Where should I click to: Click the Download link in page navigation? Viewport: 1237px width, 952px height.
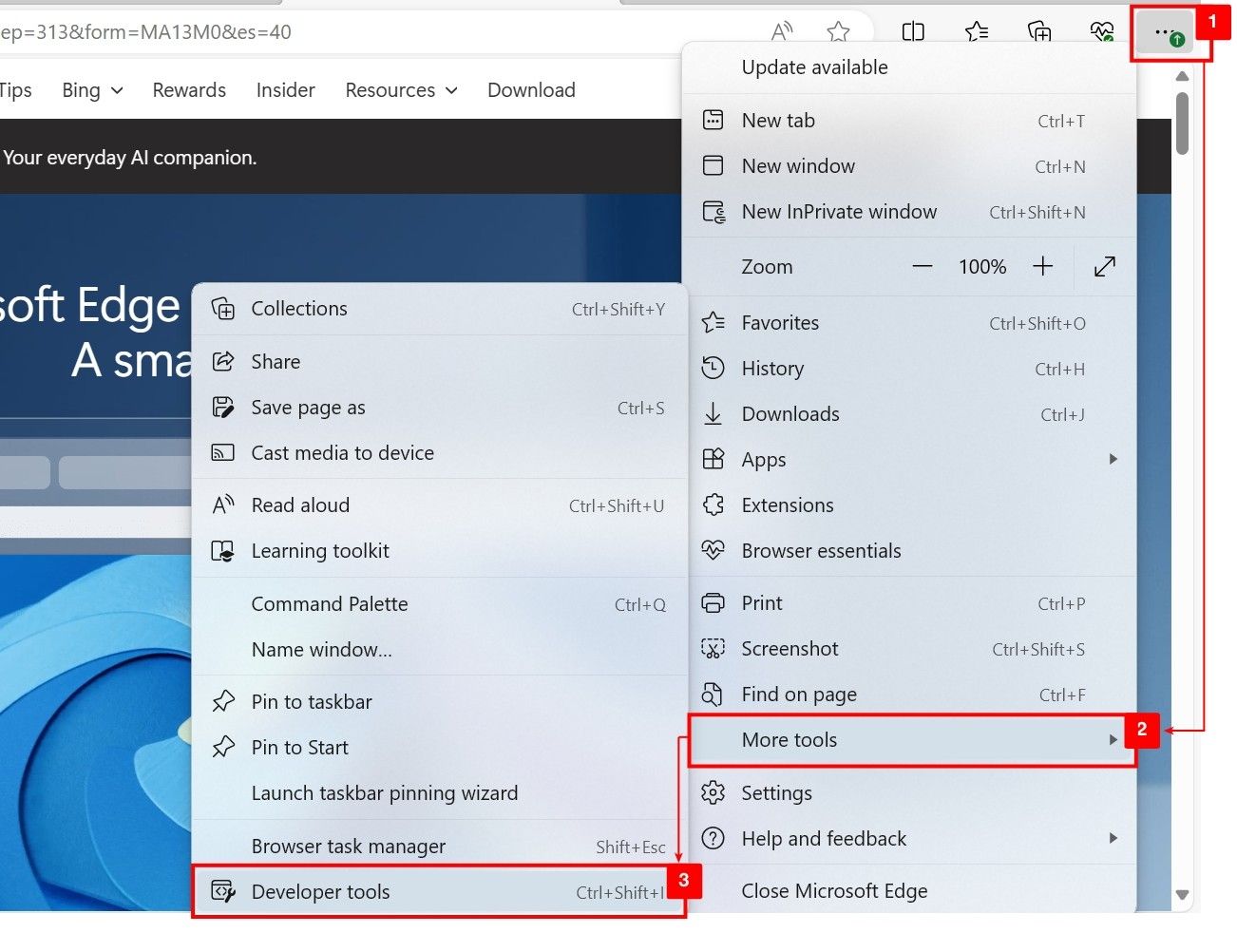[531, 90]
